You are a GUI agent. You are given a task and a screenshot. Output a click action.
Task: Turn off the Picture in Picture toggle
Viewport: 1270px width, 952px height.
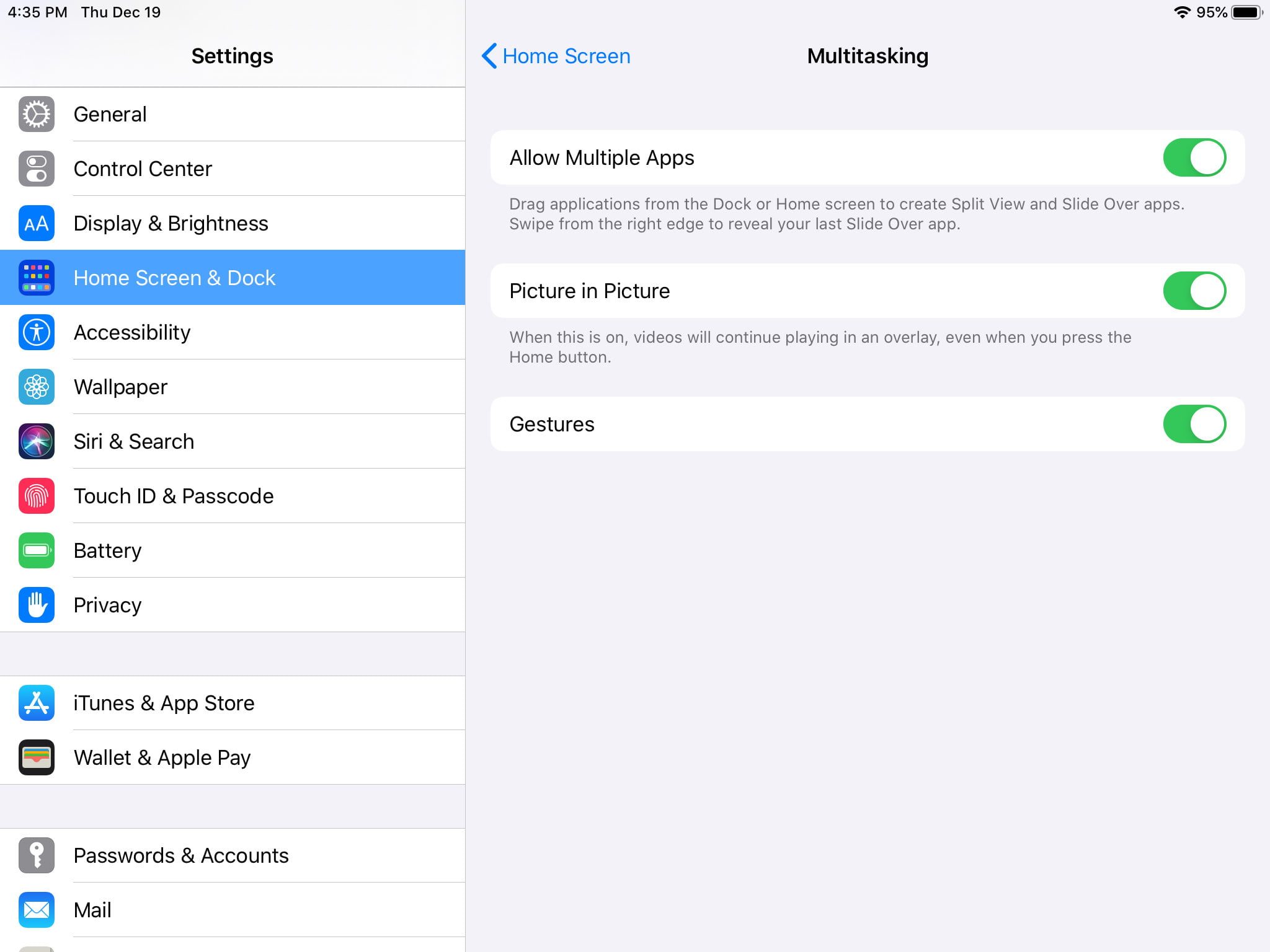(x=1194, y=291)
